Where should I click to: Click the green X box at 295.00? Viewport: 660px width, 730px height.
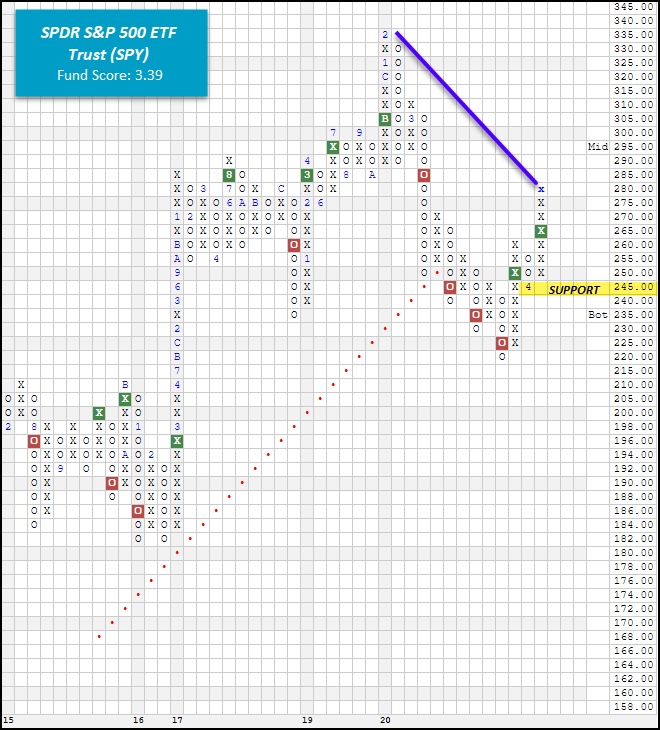pos(333,147)
